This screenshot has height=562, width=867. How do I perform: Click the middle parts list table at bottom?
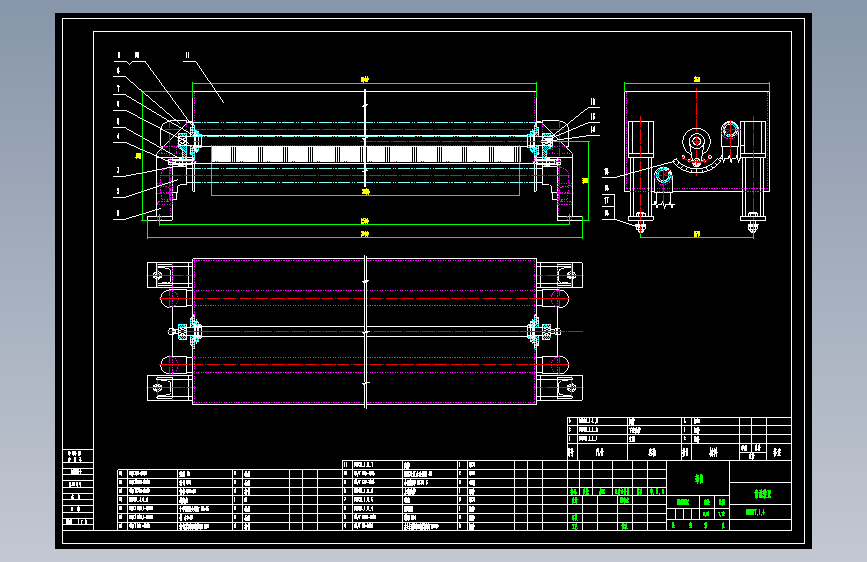455,496
